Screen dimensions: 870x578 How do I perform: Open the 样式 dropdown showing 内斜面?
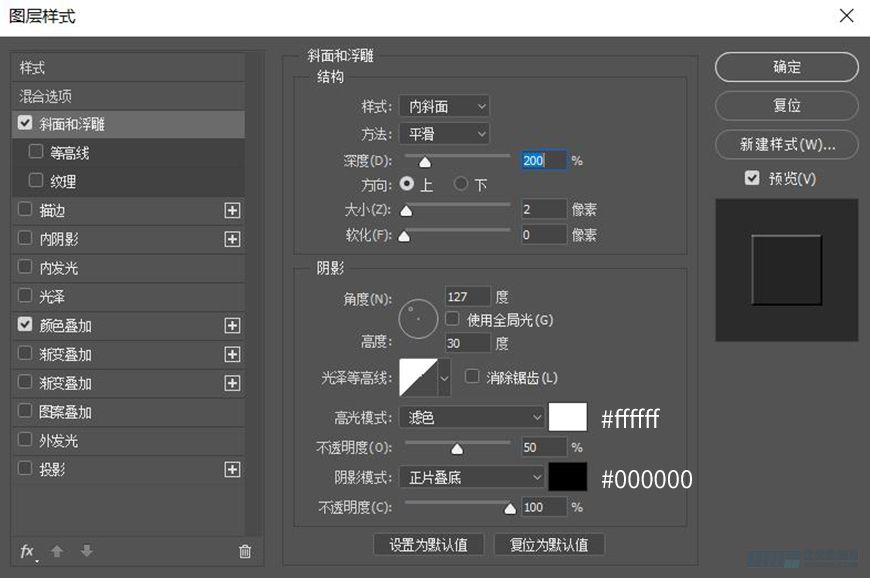point(443,106)
